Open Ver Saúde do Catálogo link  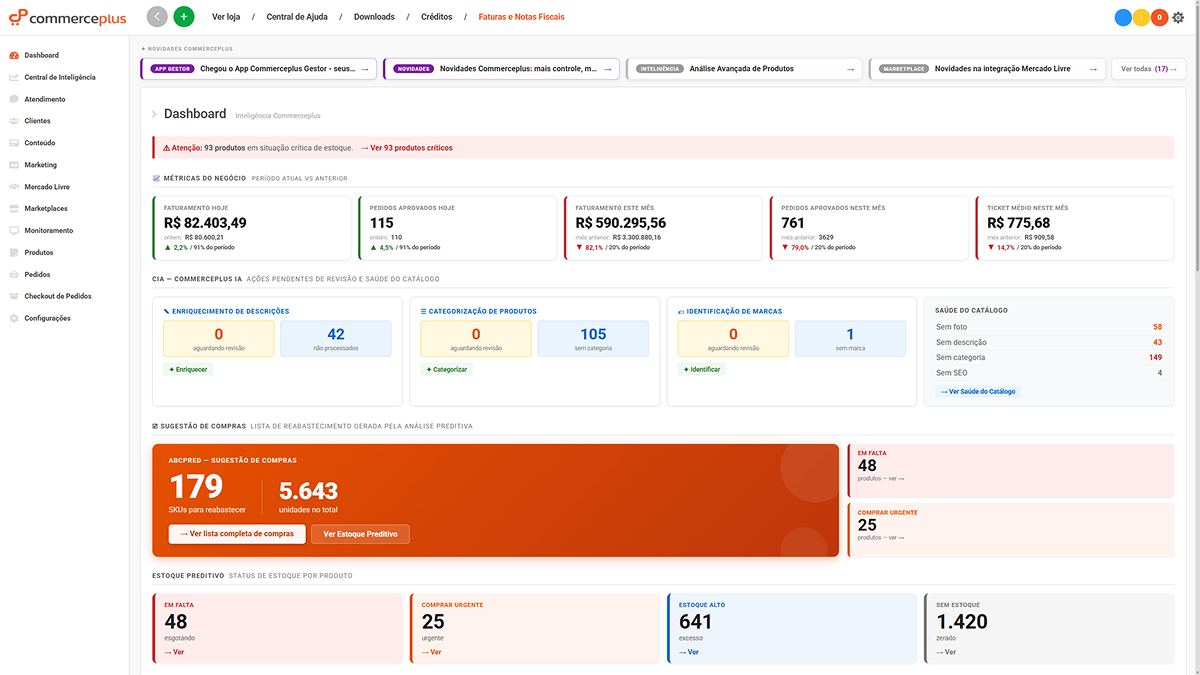978,391
